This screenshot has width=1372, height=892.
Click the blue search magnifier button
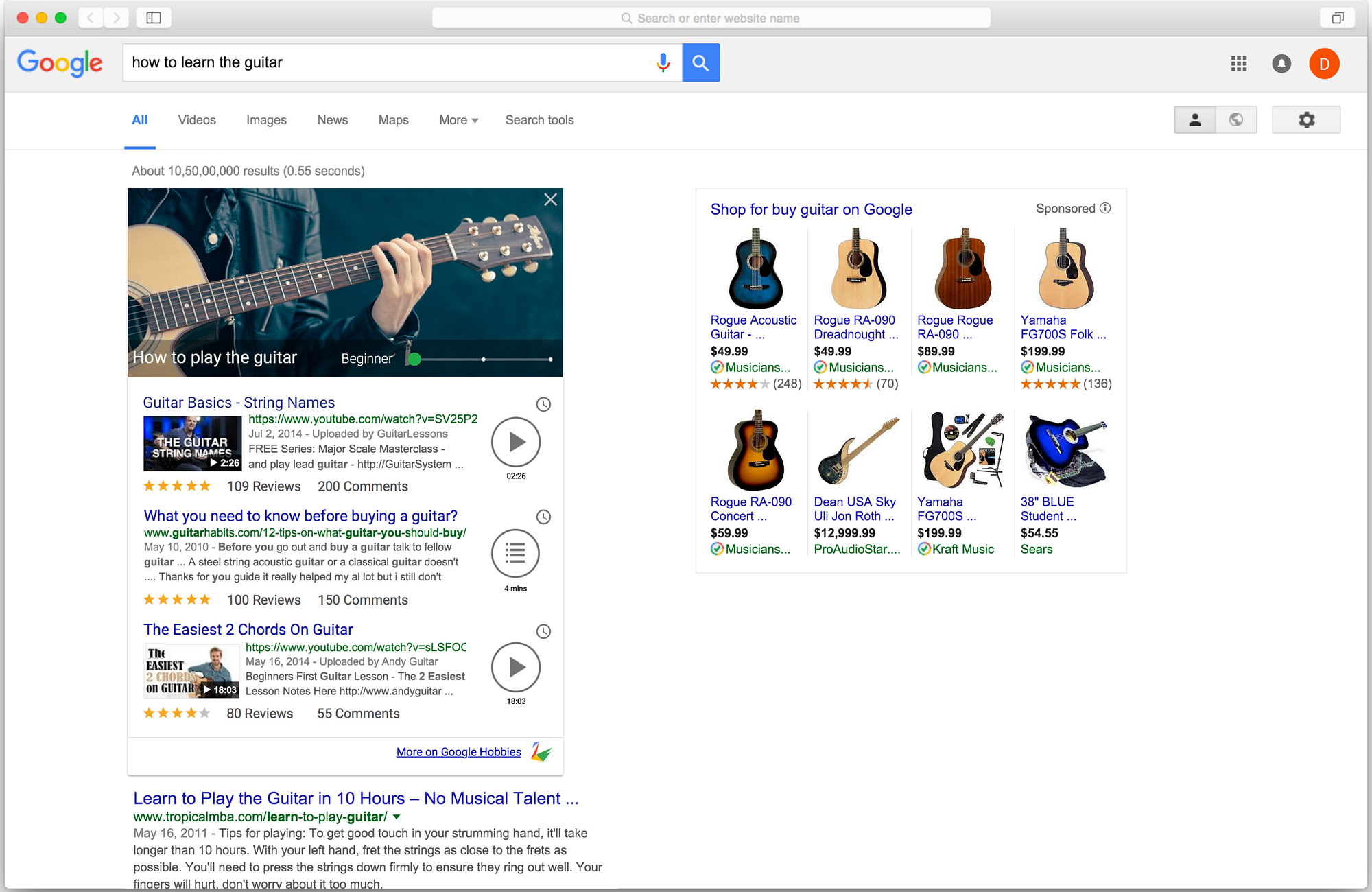pyautogui.click(x=700, y=63)
